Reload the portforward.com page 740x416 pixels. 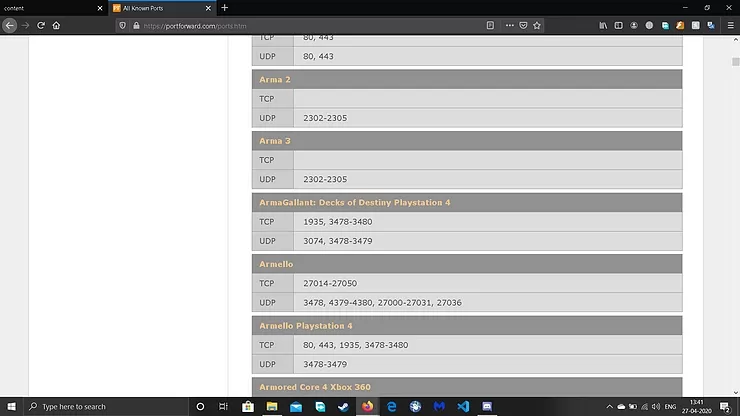pos(41,25)
